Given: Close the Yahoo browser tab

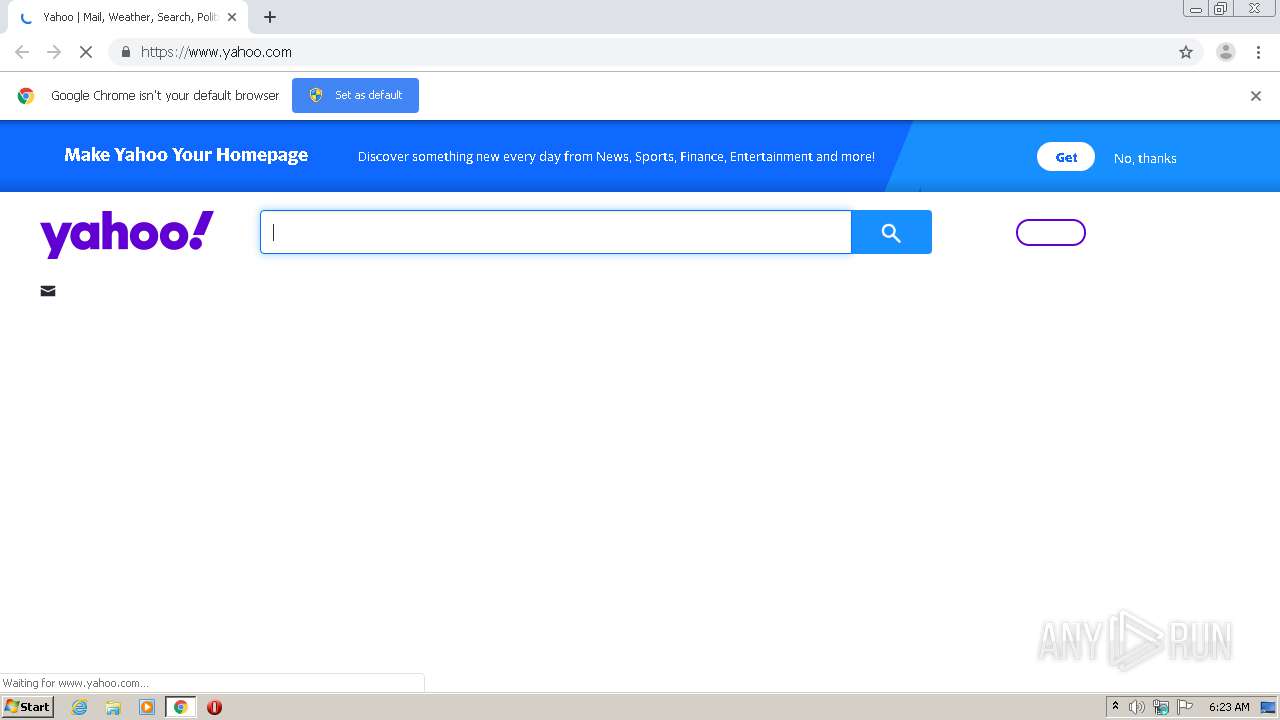Looking at the screenshot, I should coord(232,17).
